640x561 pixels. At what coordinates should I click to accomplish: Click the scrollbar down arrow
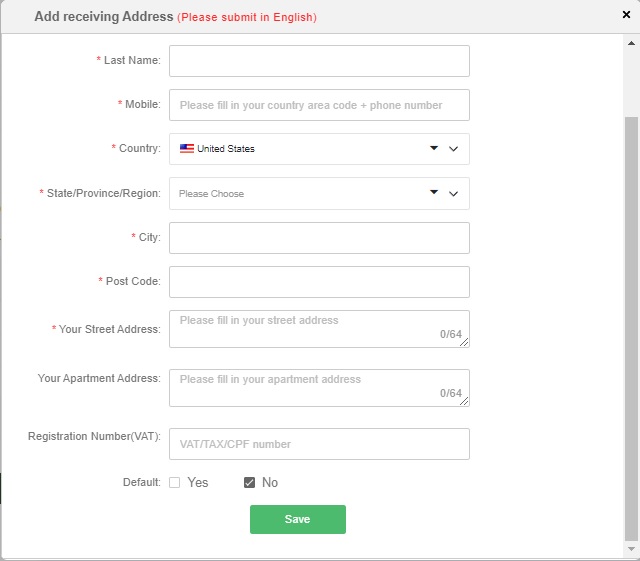click(x=631, y=549)
